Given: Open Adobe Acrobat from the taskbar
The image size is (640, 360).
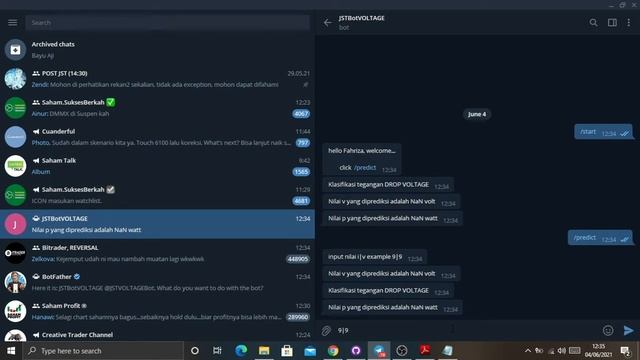Looking at the screenshot, I should pyautogui.click(x=425, y=350).
